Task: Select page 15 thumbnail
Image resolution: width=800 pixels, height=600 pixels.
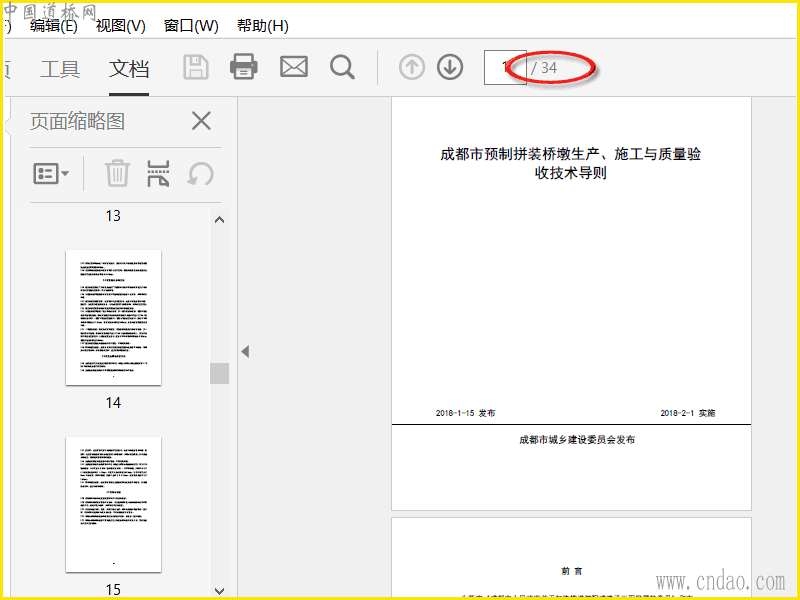Action: click(113, 504)
